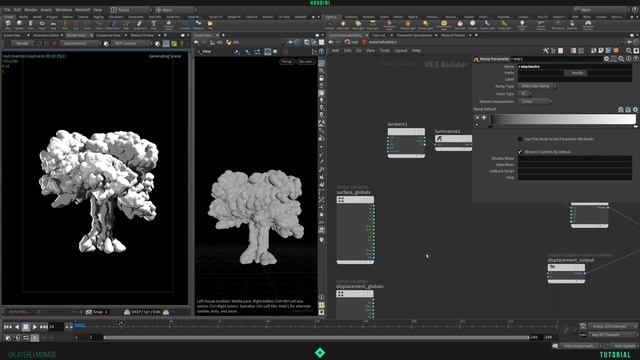Screen dimensions: 640x360
Task: Open the Color Type dropdown
Action: click(525, 93)
